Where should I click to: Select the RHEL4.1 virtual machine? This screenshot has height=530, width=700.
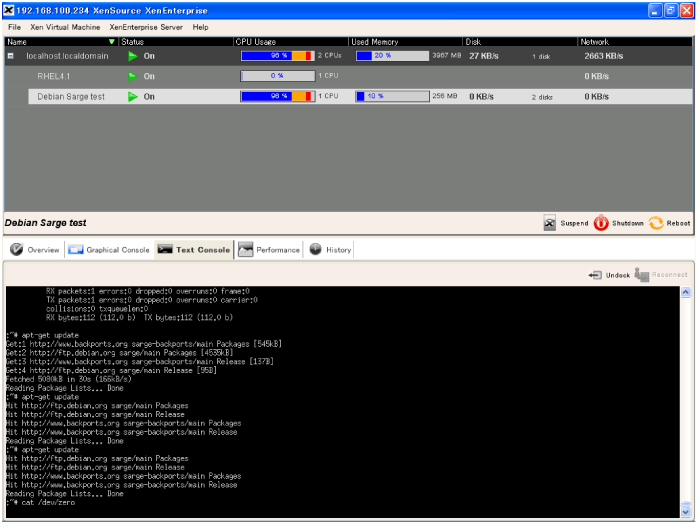[54, 76]
